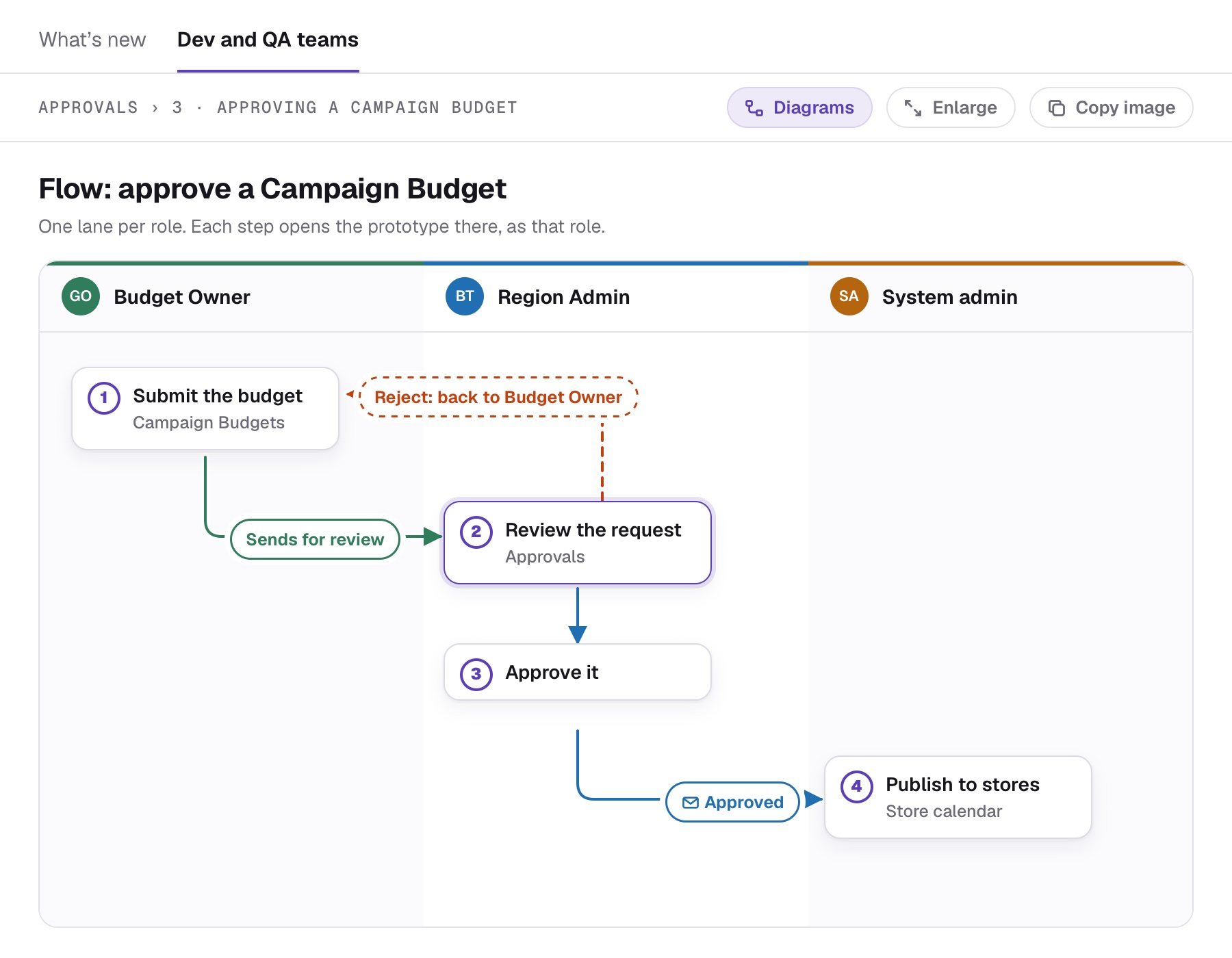1232x958 pixels.
Task: Click the BT avatar for Region Admin
Action: tap(465, 296)
